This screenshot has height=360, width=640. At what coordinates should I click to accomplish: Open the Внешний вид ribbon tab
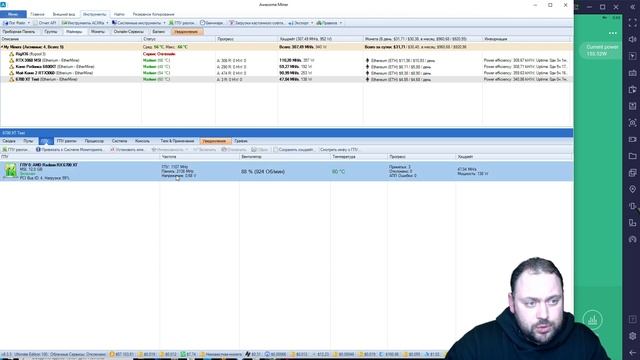[x=64, y=14]
